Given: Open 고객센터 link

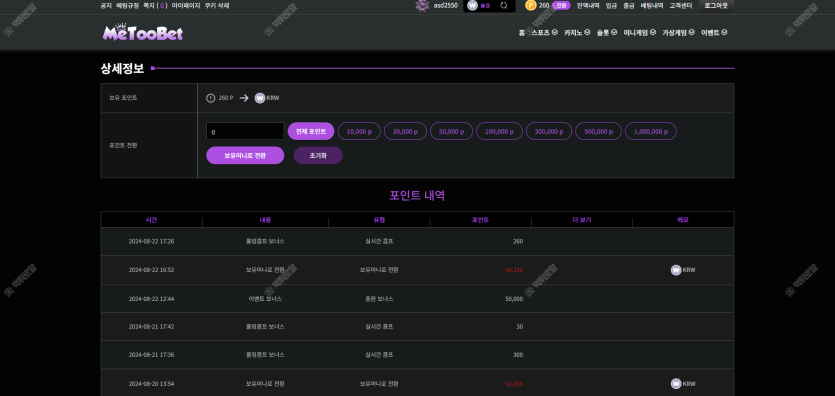Looking at the screenshot, I should point(681,6).
